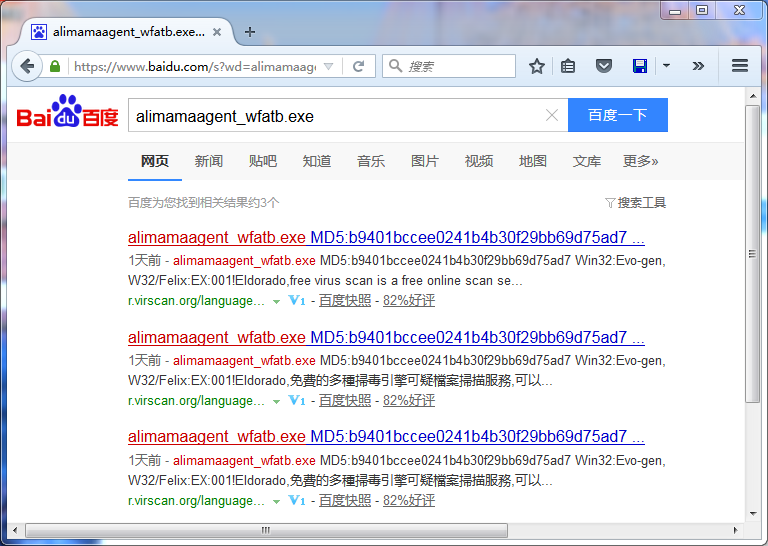Open a new tab with plus button
Image resolution: width=768 pixels, height=546 pixels.
pos(250,32)
